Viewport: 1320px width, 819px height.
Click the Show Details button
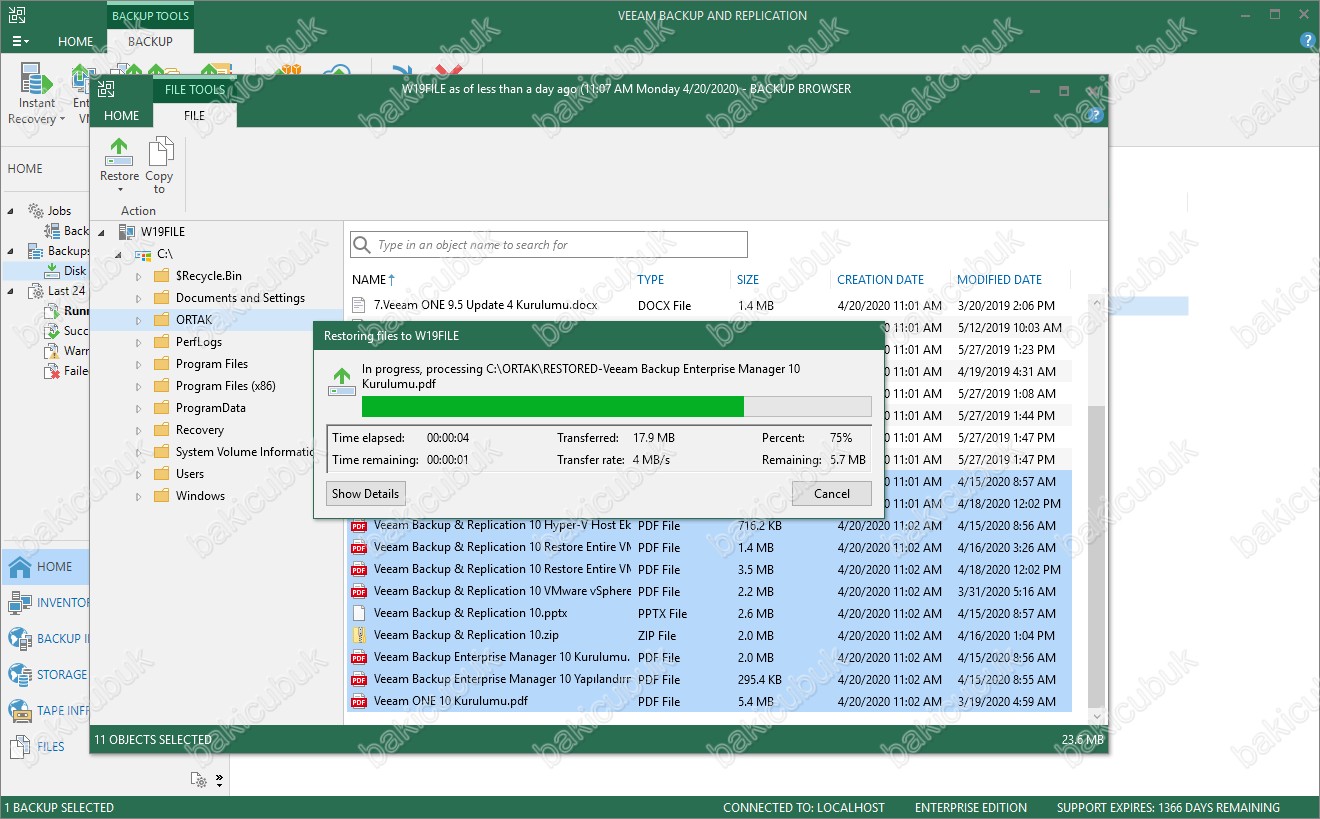click(366, 493)
